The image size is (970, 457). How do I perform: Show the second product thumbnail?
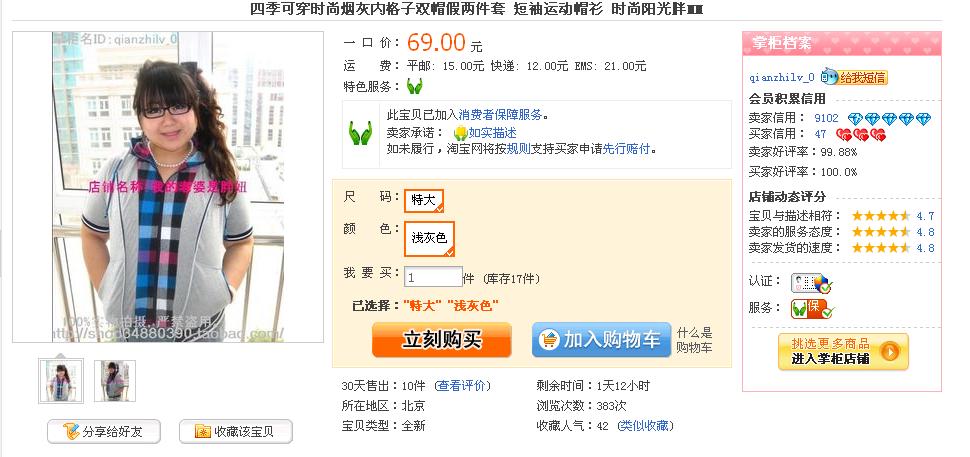pyautogui.click(x=115, y=381)
